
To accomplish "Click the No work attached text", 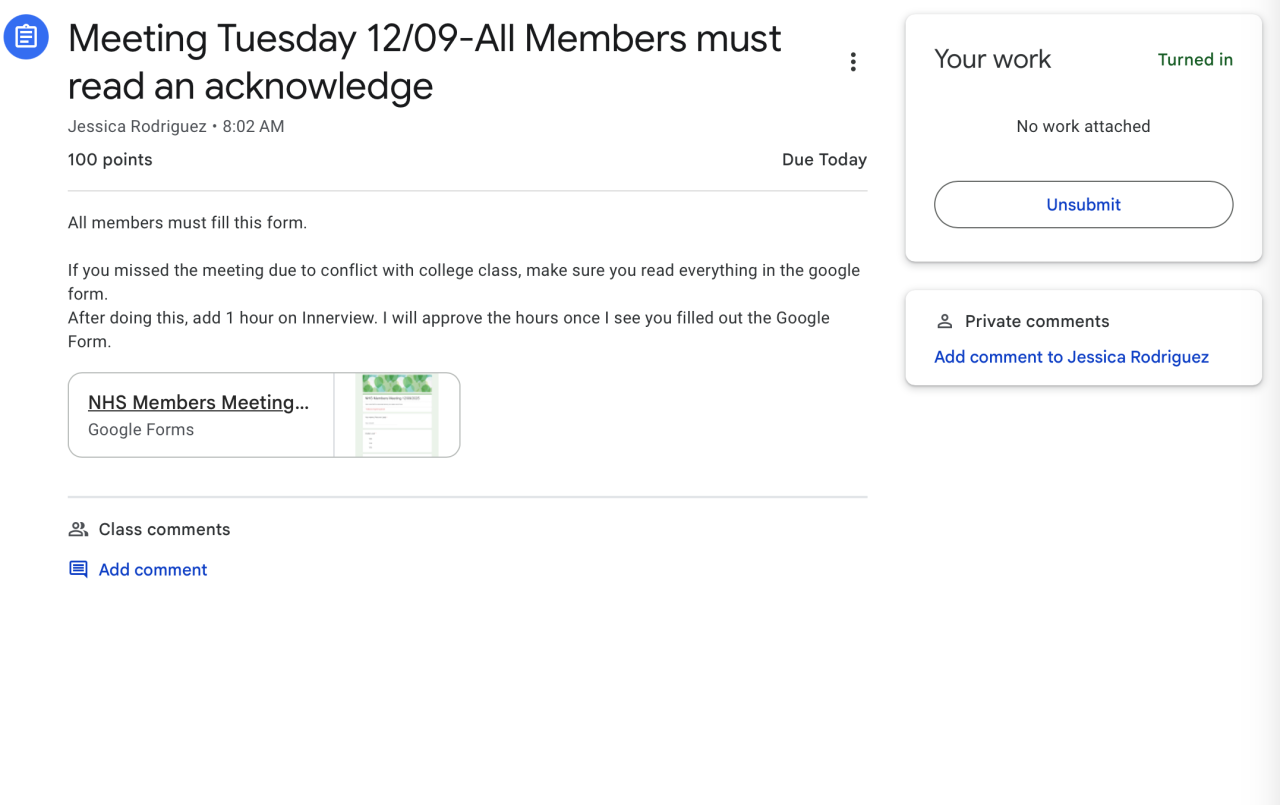I will (x=1083, y=127).
